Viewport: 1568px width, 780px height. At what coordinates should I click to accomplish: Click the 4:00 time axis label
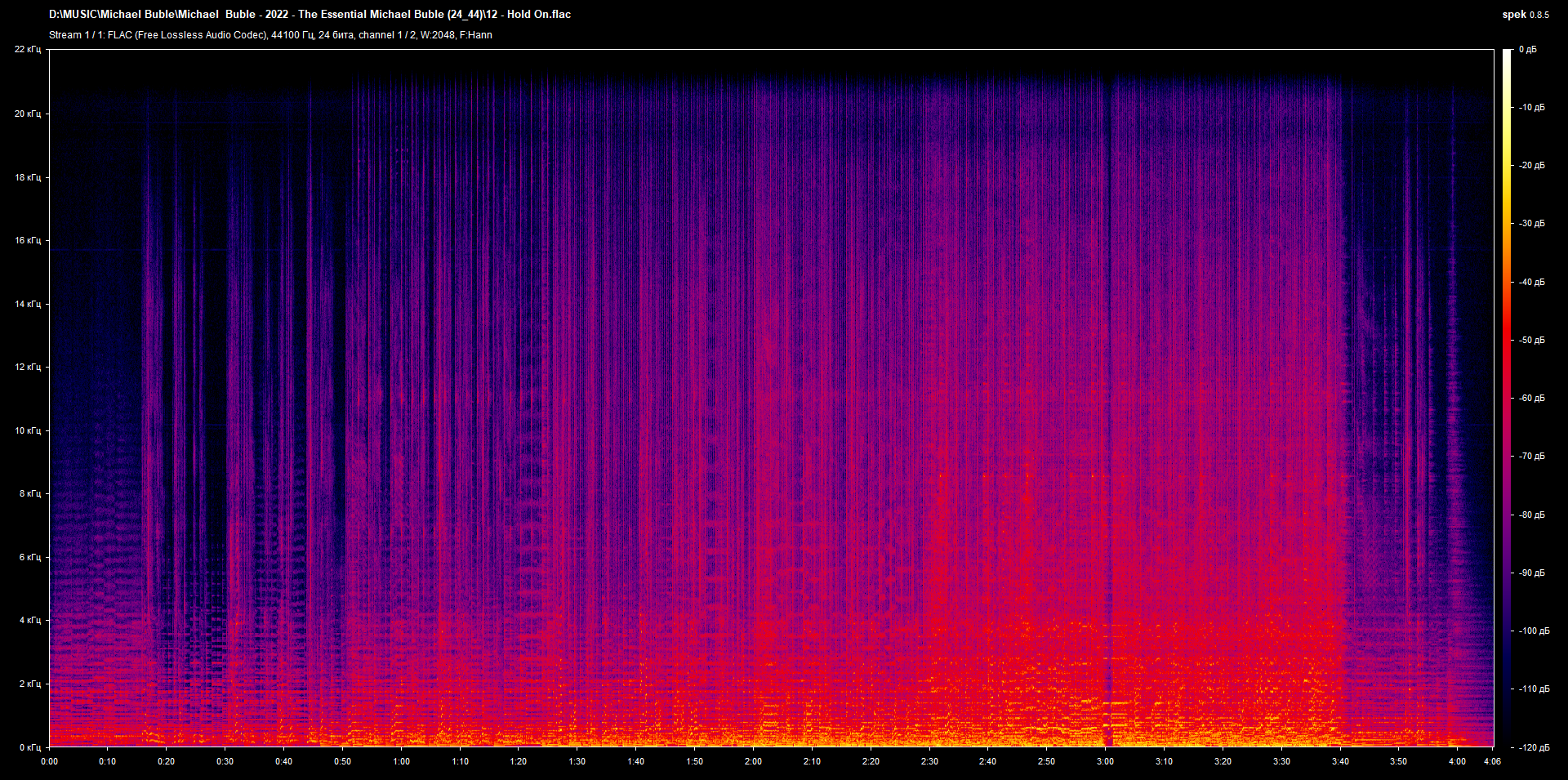(1458, 762)
